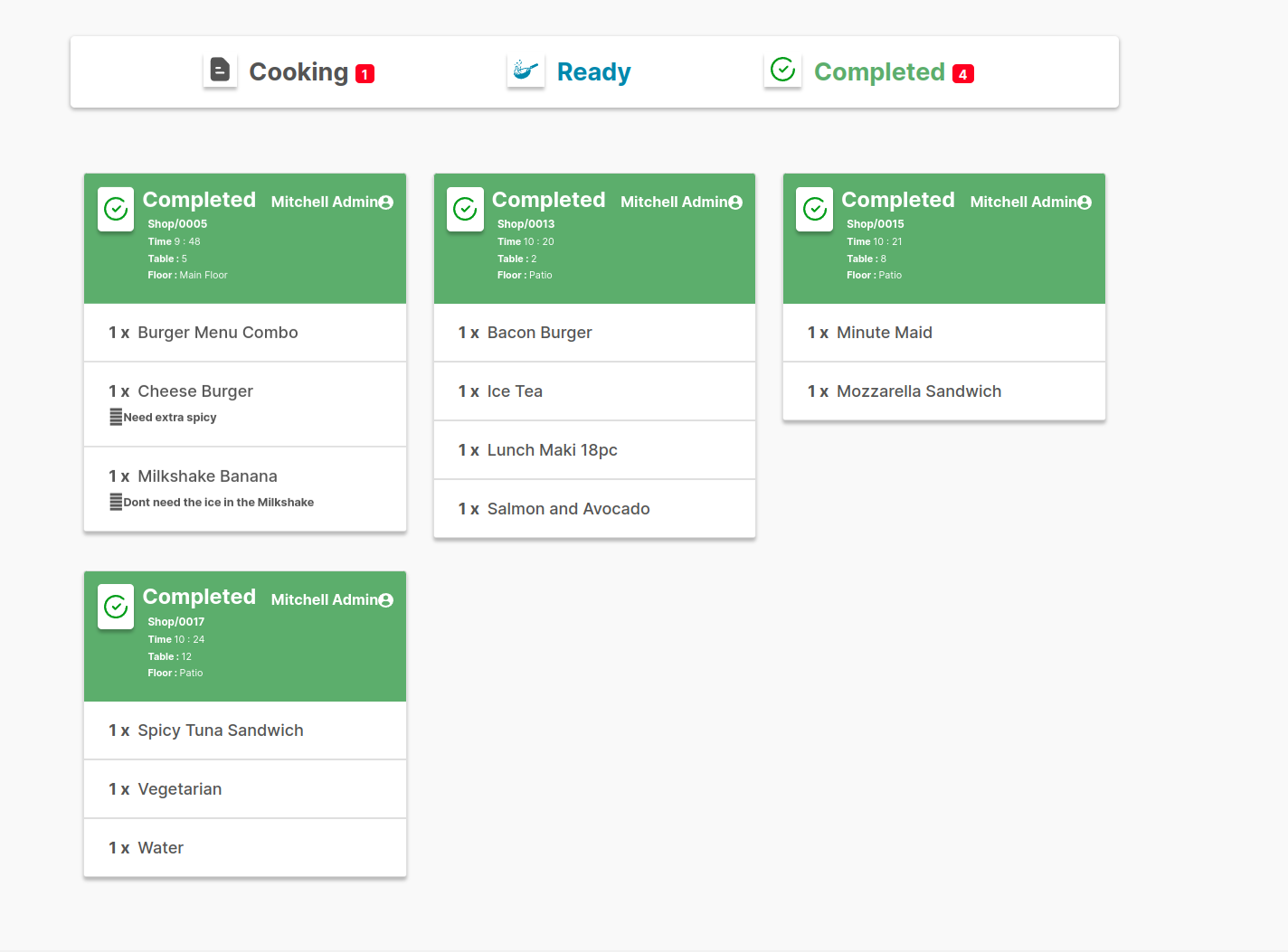The width and height of the screenshot is (1288, 952).
Task: Click Completed heading on Shop/0017 card
Action: (199, 597)
